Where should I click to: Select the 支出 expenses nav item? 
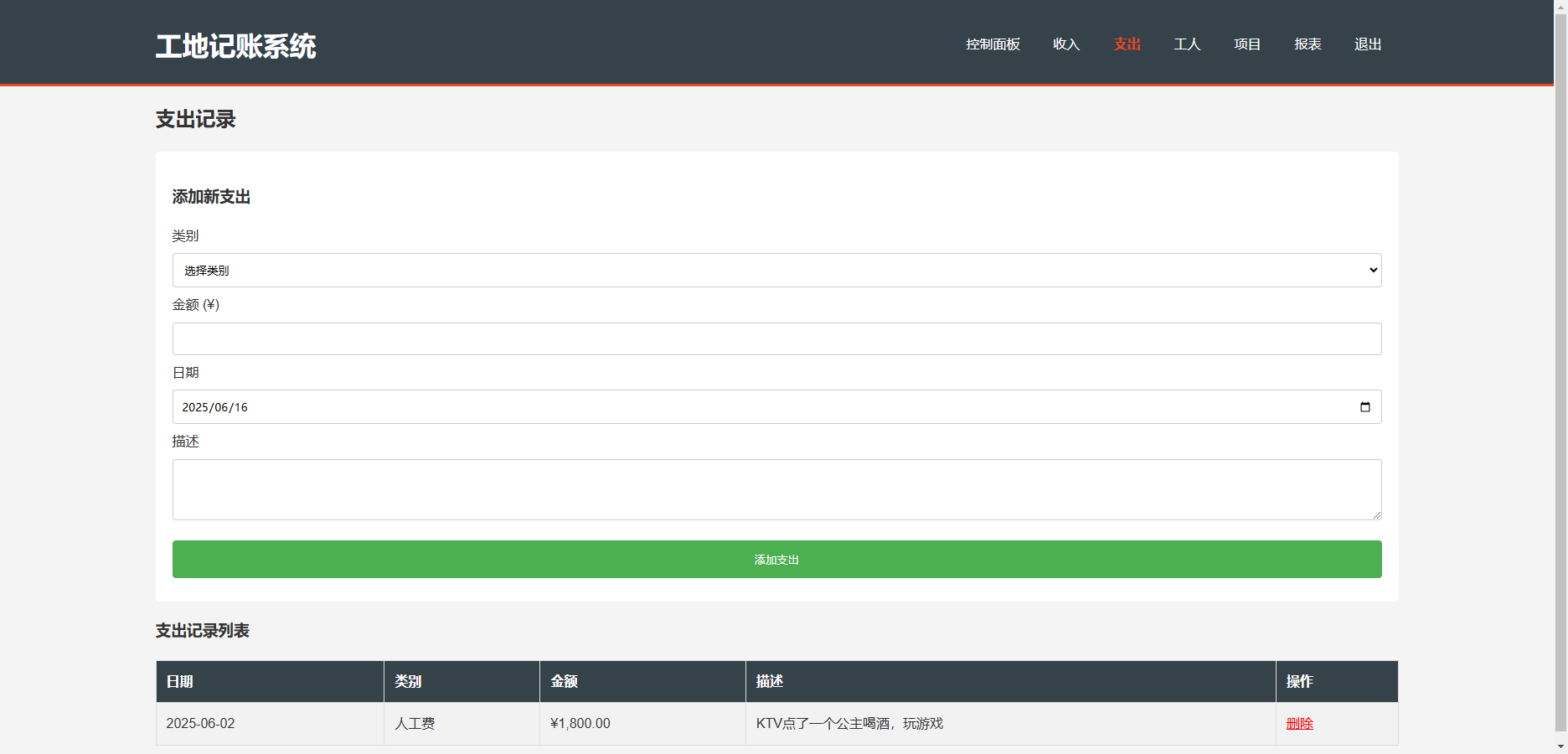1127,44
